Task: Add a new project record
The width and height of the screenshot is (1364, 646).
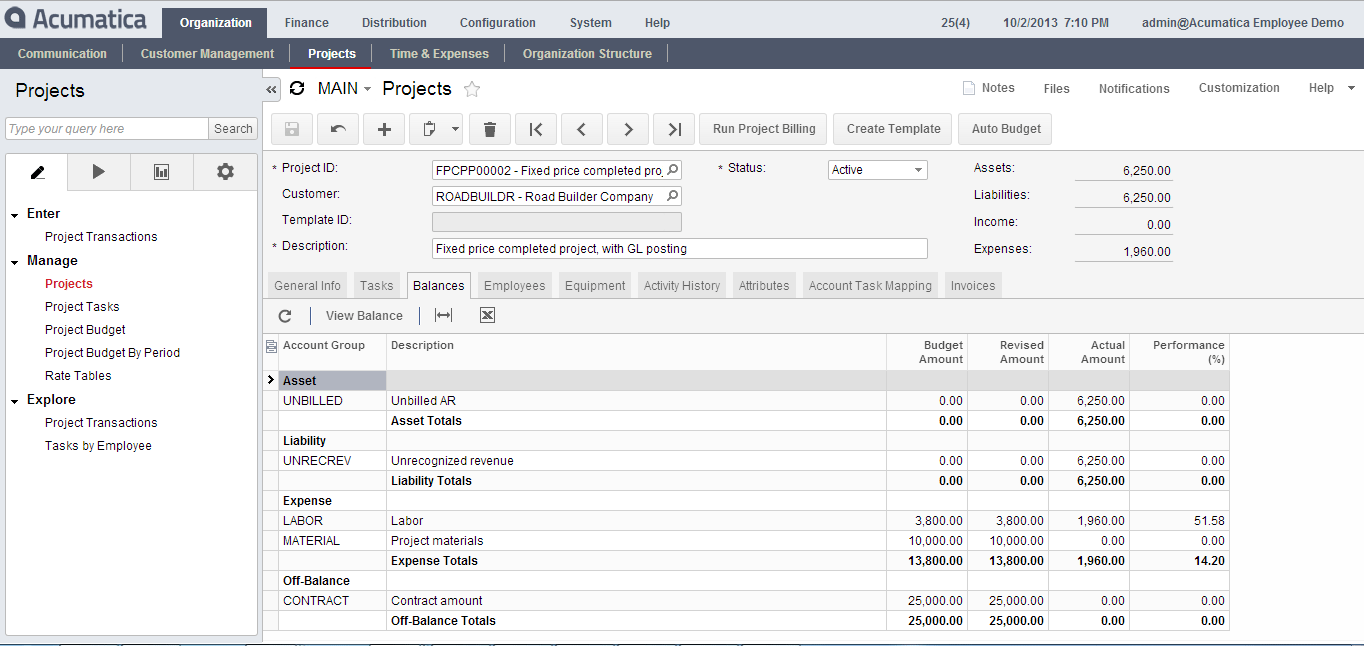Action: pyautogui.click(x=384, y=128)
